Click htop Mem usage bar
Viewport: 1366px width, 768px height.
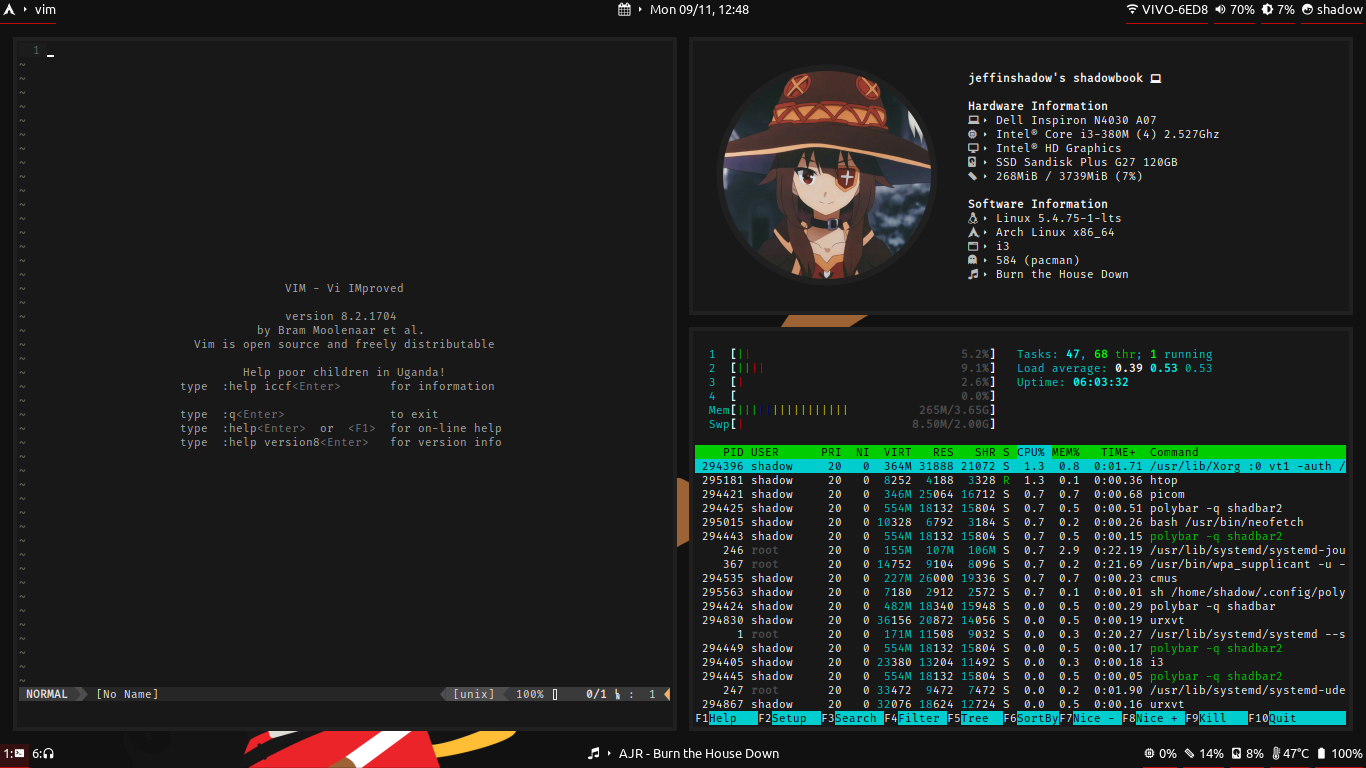[x=852, y=410]
